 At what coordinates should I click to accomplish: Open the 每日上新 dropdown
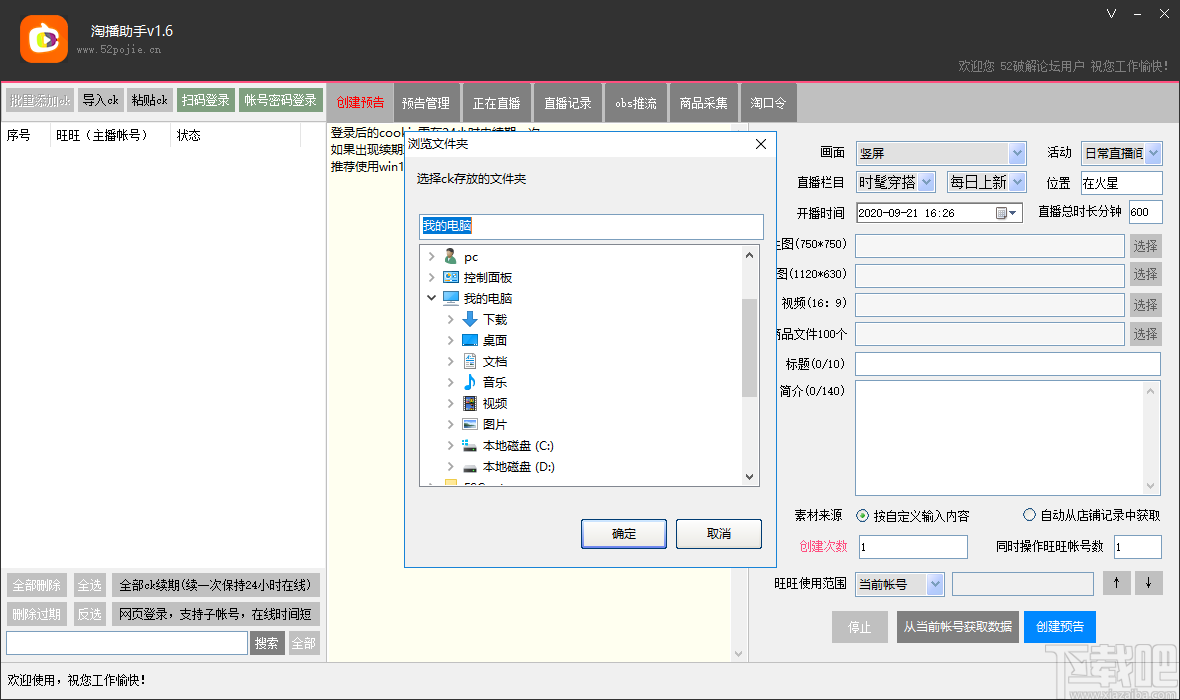tap(1017, 182)
